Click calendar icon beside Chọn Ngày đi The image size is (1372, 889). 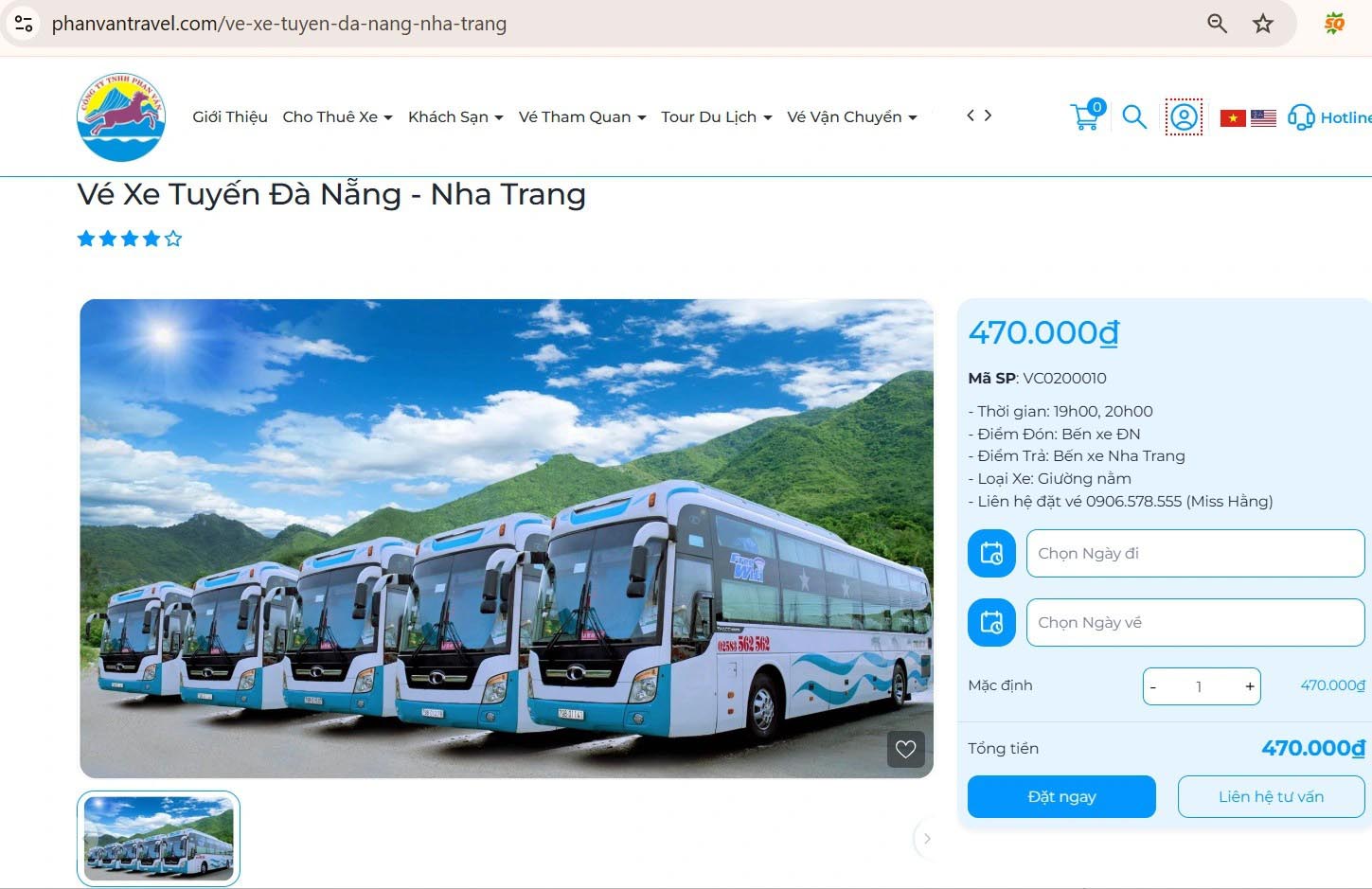[991, 553]
